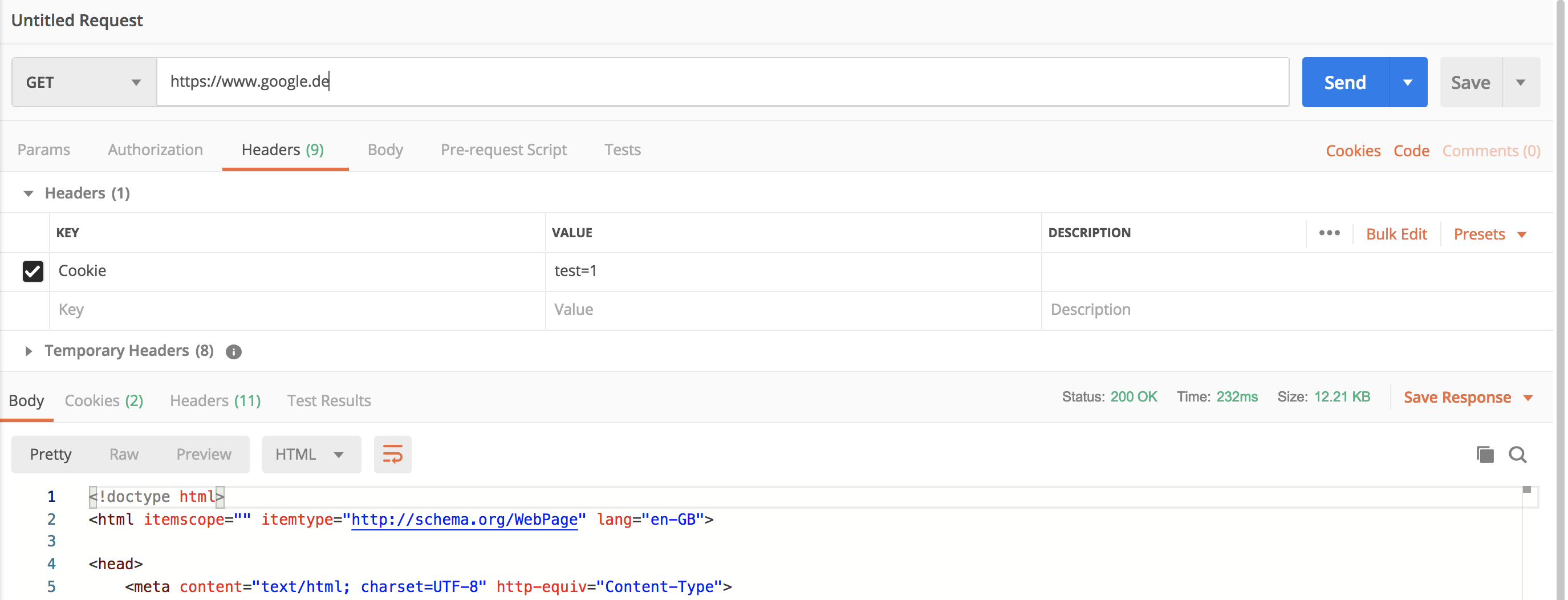Open the HTML format dropdown
This screenshot has width=1568, height=600.
pos(310,455)
